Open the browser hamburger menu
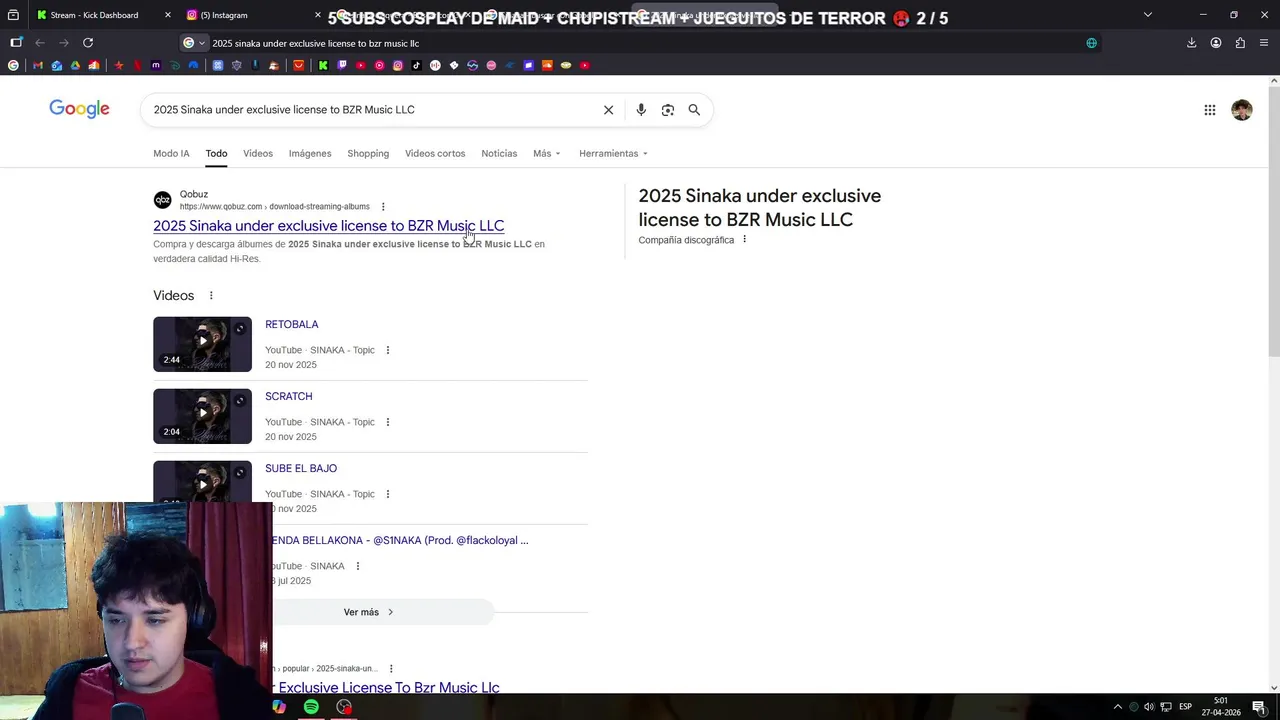This screenshot has height=720, width=1280. pyautogui.click(x=1264, y=43)
